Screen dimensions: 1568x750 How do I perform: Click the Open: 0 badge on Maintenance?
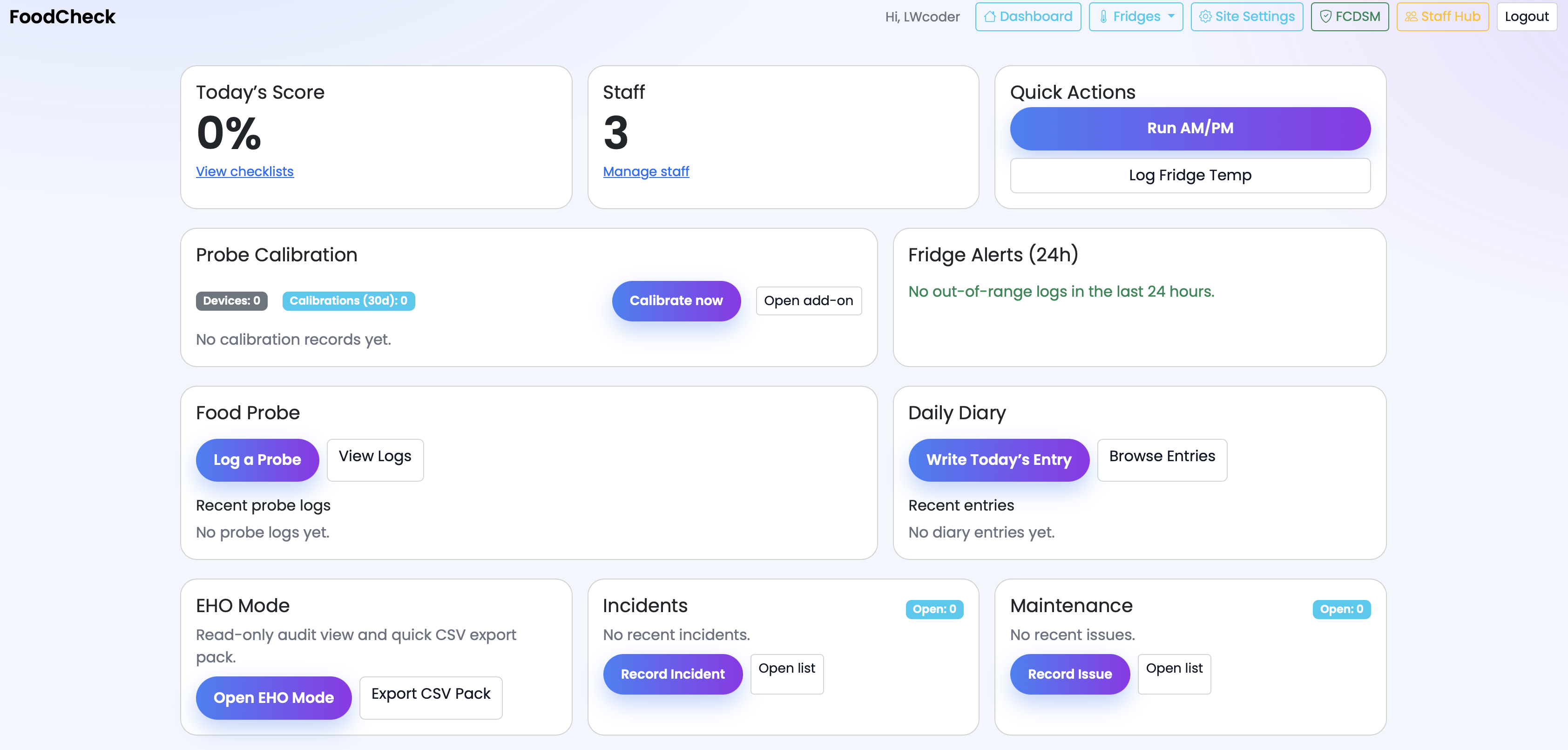[1341, 609]
